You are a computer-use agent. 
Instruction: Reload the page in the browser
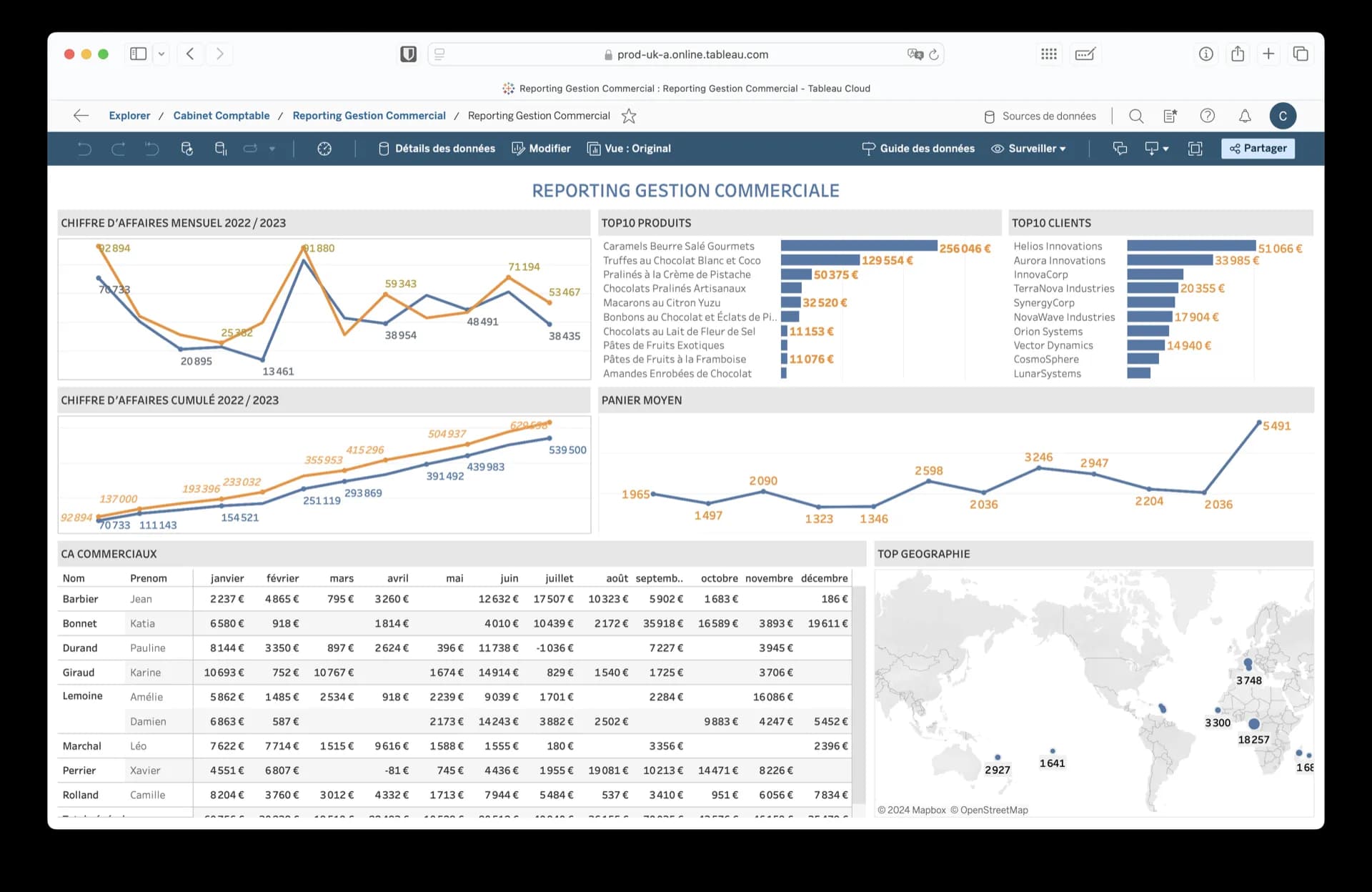pyautogui.click(x=934, y=54)
